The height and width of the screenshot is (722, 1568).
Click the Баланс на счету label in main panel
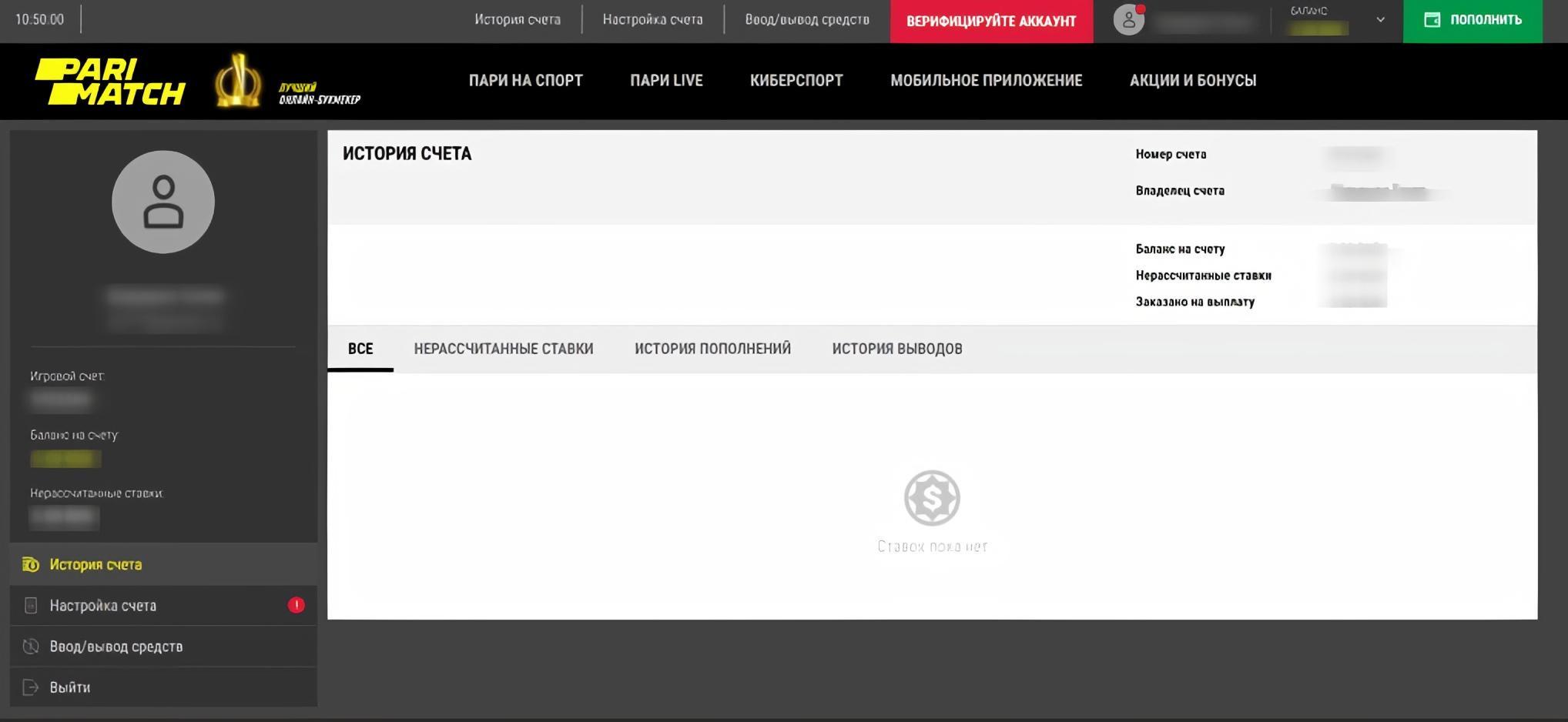pos(1180,249)
